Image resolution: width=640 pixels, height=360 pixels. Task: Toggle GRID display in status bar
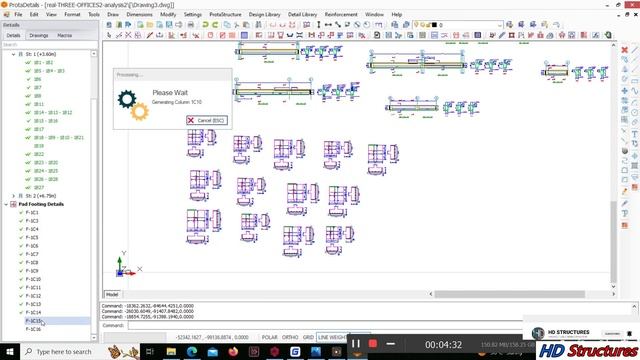308,337
